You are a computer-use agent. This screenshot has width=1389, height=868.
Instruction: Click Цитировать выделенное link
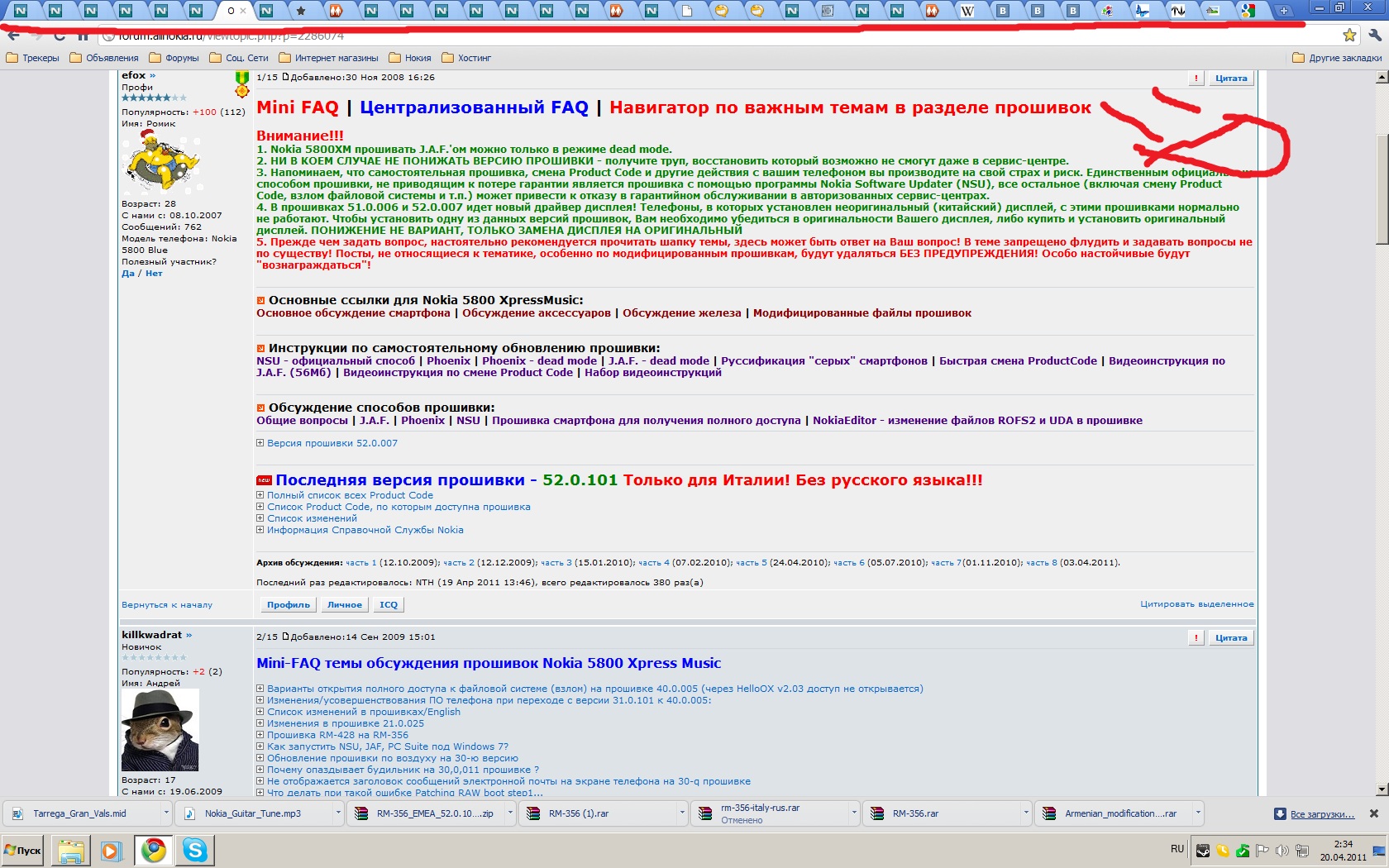coord(1196,604)
